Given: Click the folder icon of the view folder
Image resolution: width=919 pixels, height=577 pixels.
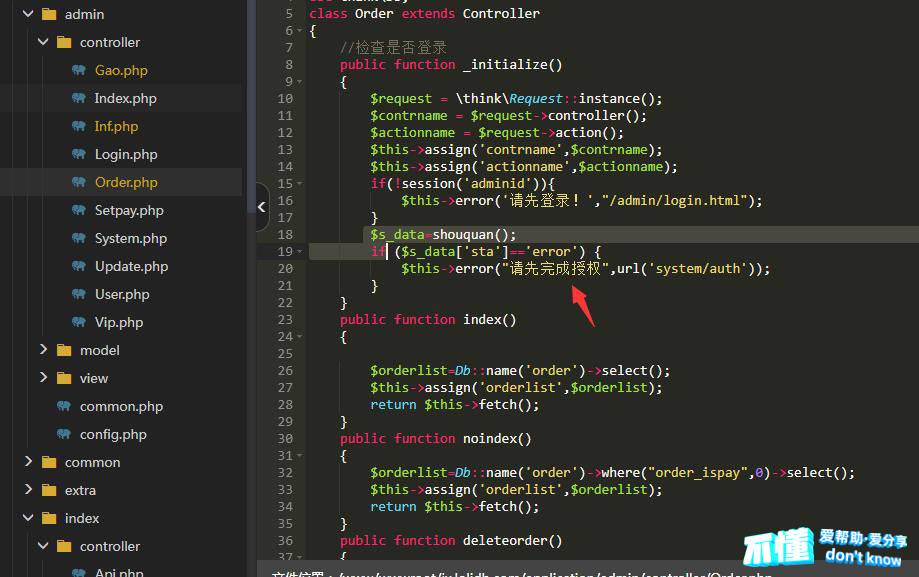Looking at the screenshot, I should 64,379.
